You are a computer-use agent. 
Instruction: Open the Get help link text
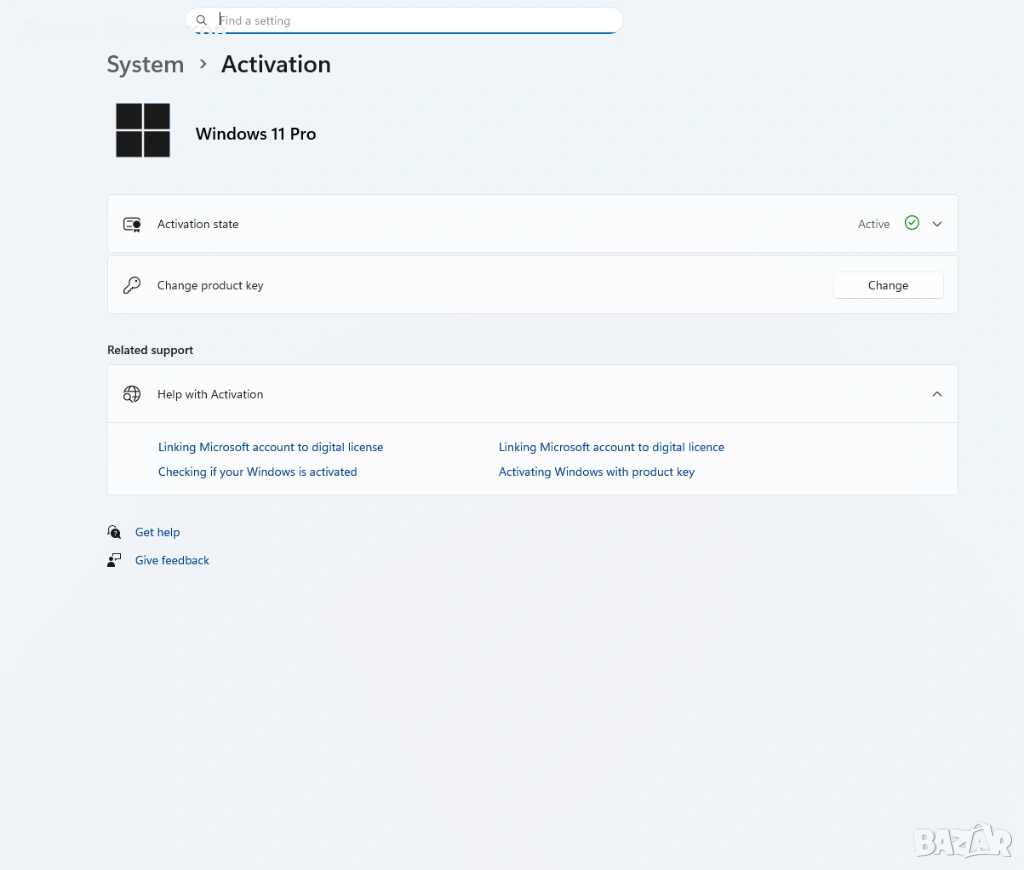157,532
